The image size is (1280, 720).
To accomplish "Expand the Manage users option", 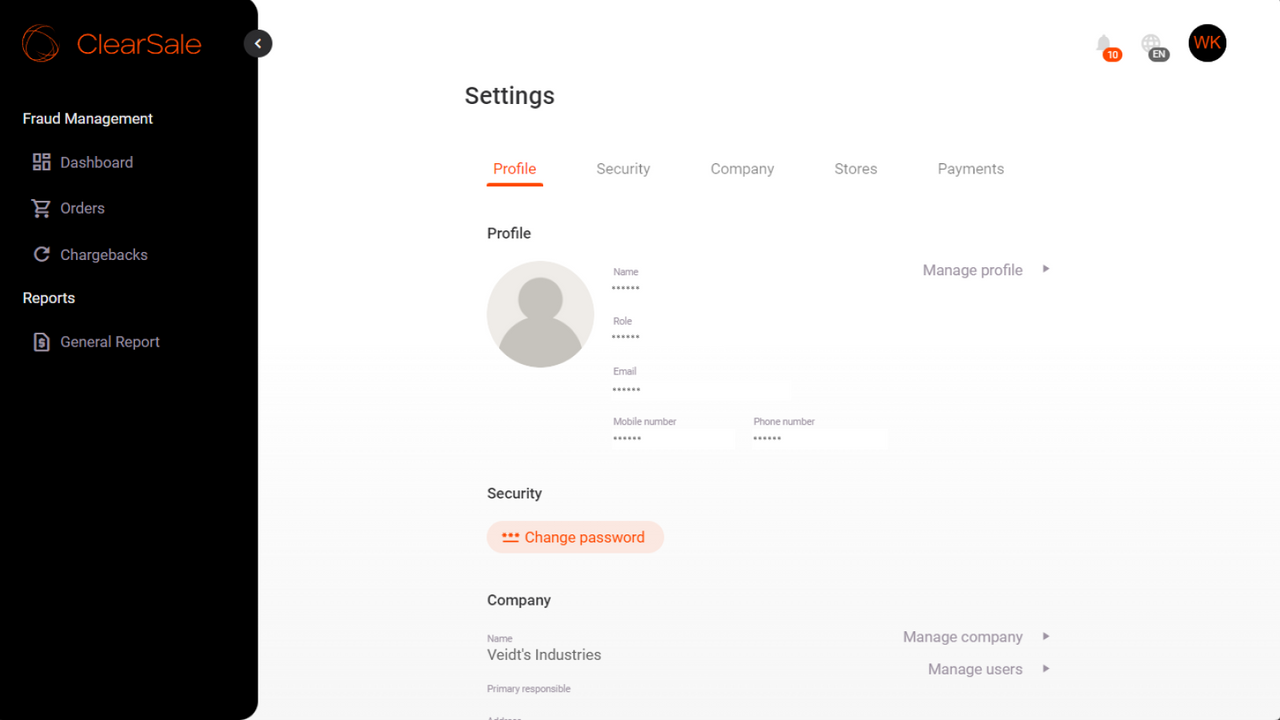I will [975, 668].
